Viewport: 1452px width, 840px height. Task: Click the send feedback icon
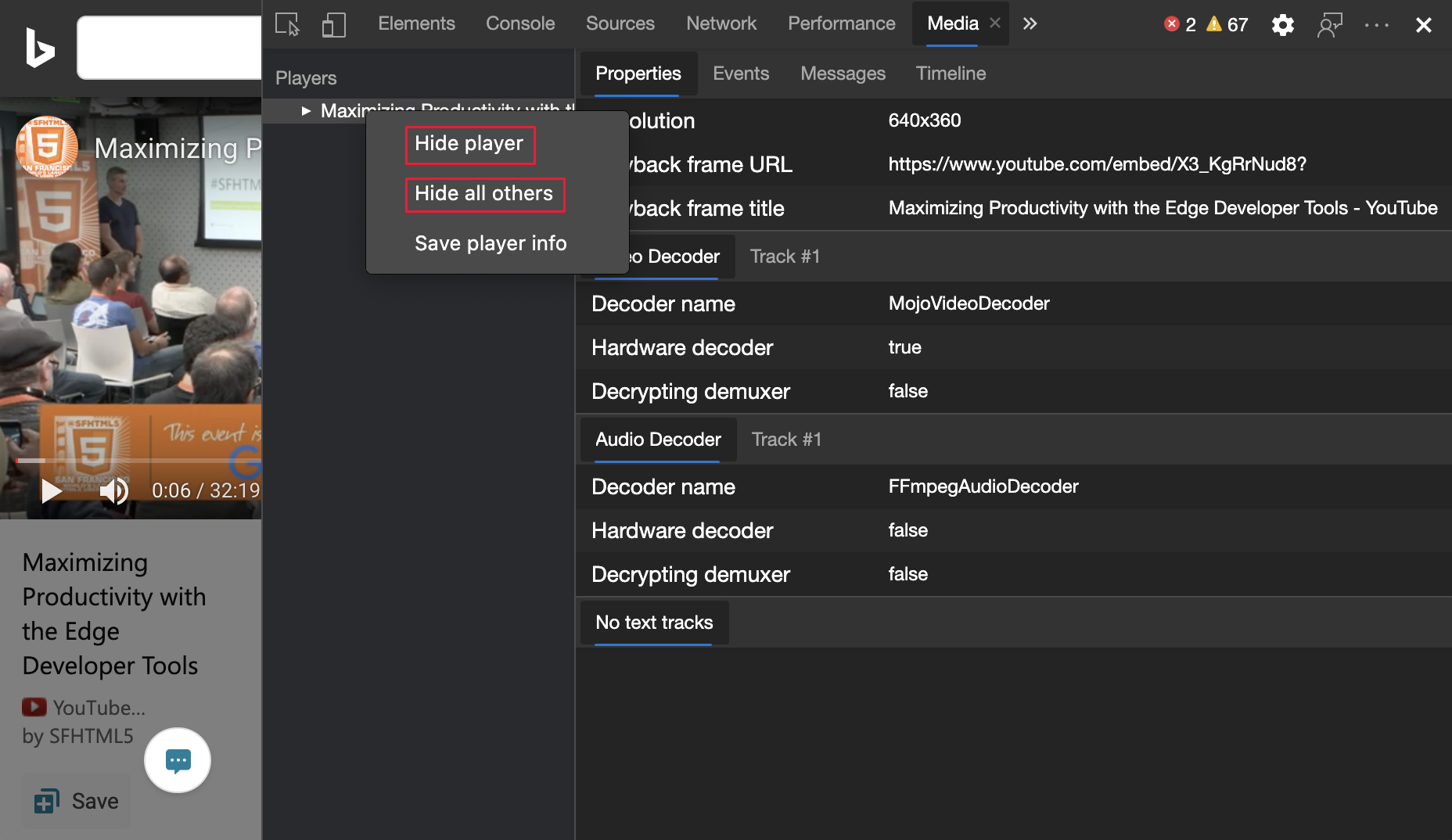1329,25
